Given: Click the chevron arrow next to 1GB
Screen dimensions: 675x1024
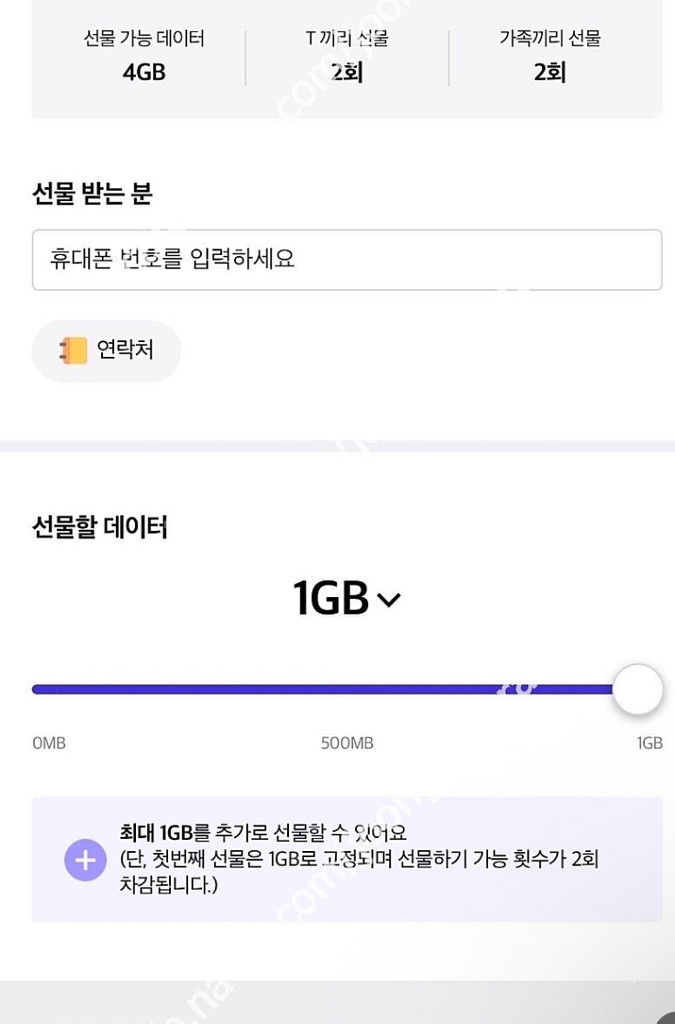Looking at the screenshot, I should 389,600.
